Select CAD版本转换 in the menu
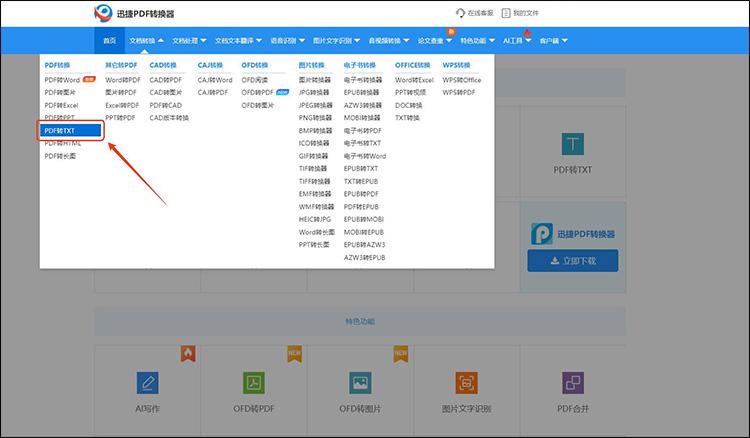The width and height of the screenshot is (750, 438). tap(169, 118)
